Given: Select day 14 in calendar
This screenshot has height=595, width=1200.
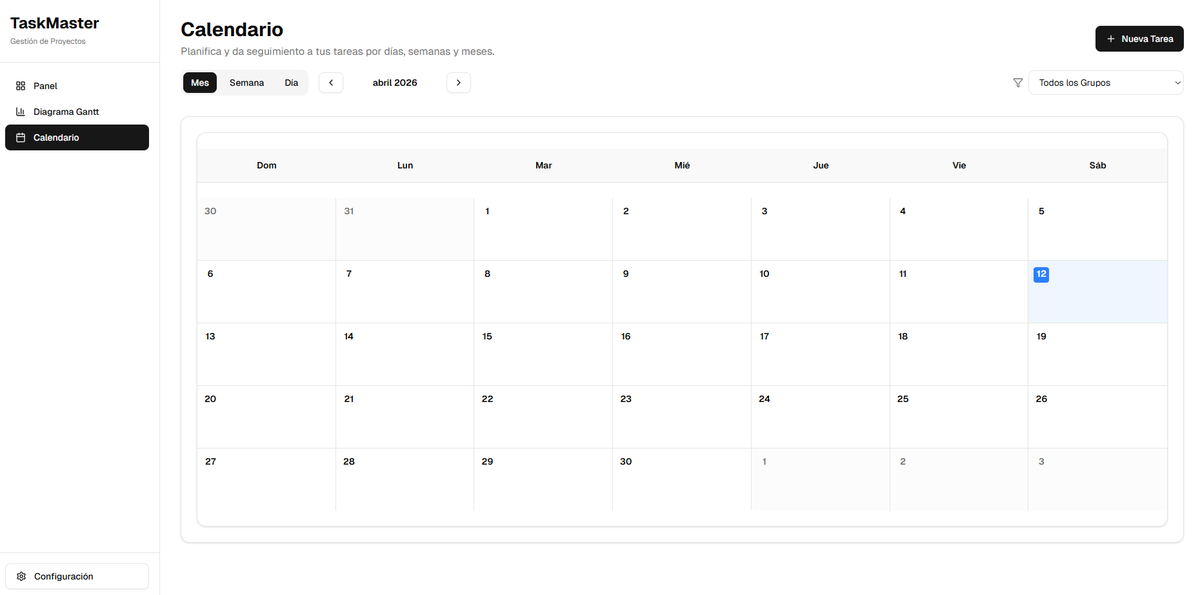Looking at the screenshot, I should click(405, 354).
